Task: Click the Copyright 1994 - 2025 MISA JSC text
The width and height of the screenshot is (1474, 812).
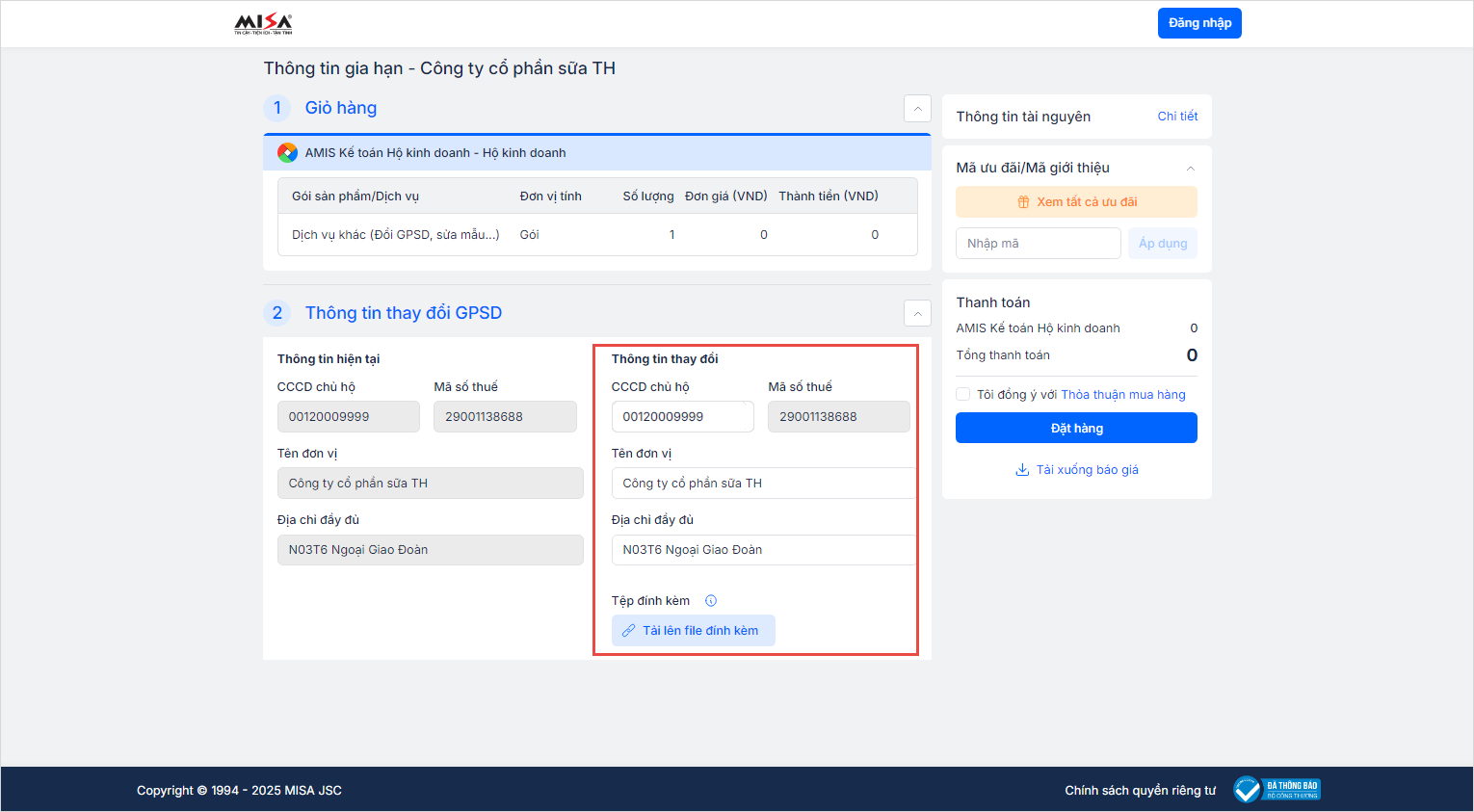Action: [239, 791]
